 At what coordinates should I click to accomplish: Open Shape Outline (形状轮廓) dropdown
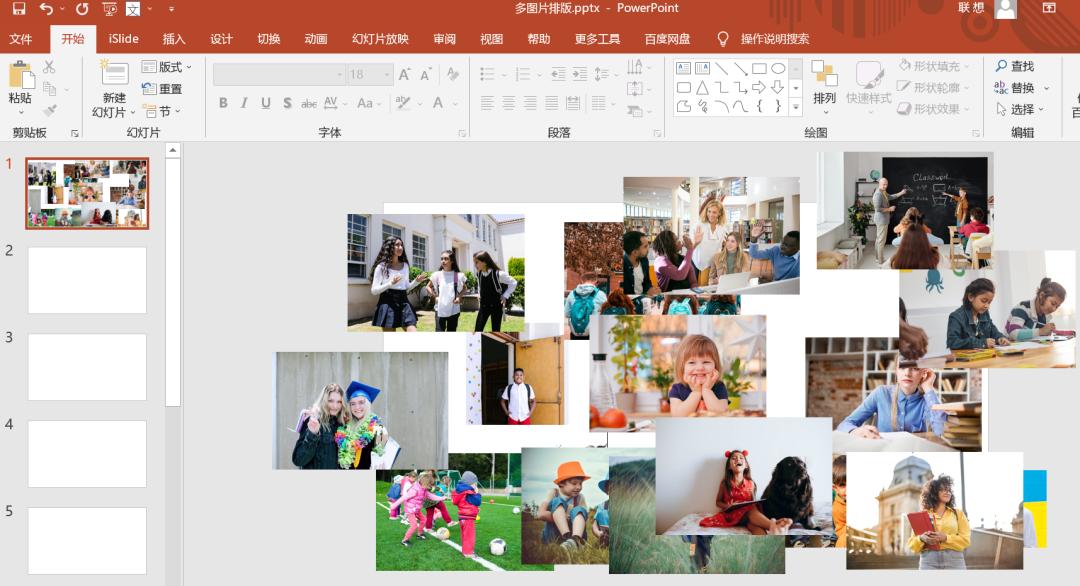(933, 87)
